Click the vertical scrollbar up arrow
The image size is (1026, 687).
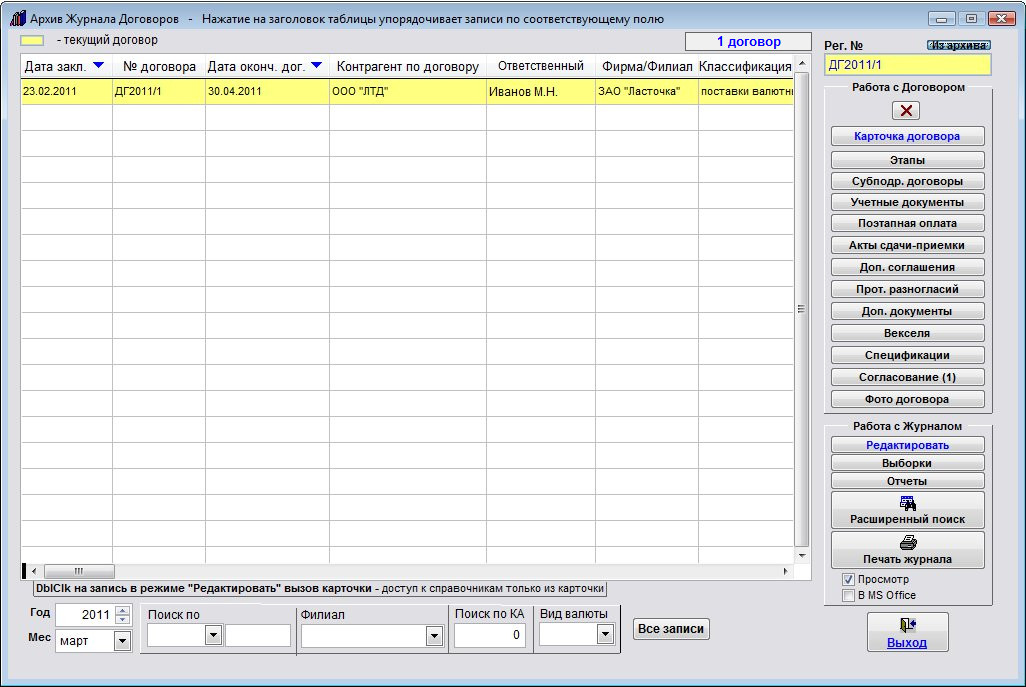tap(802, 65)
